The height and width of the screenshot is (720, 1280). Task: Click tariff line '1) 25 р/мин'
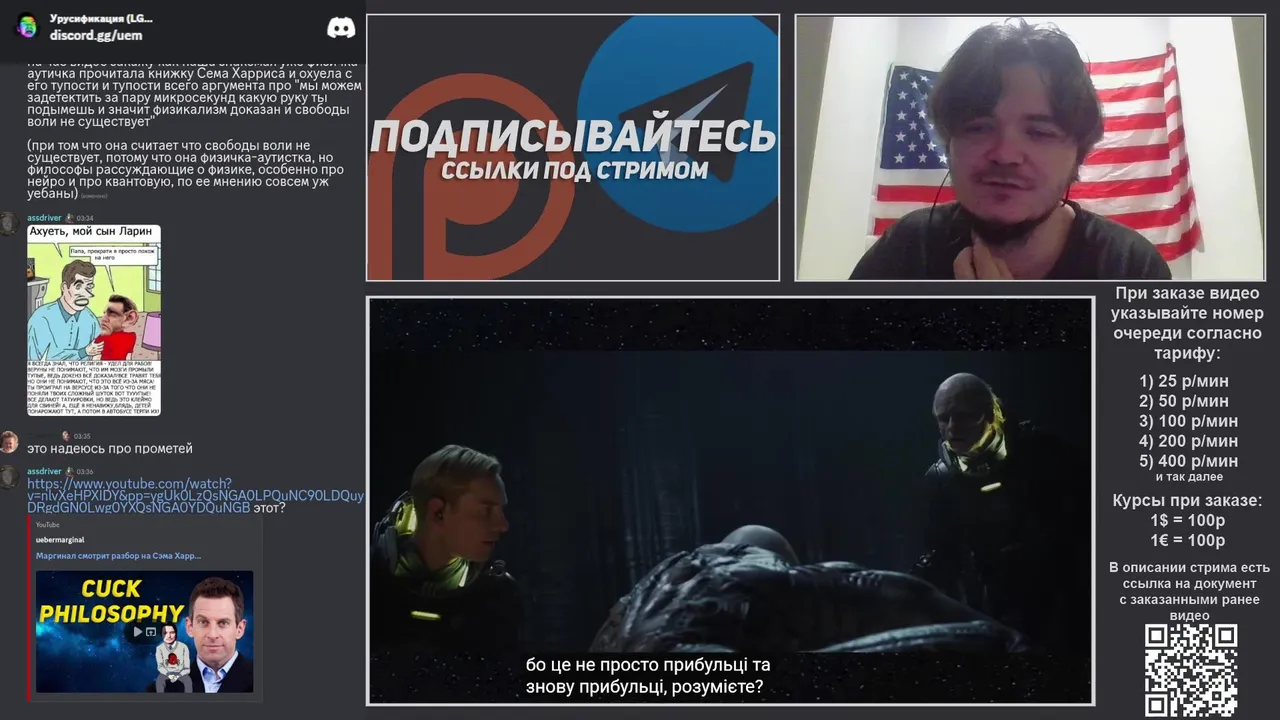(x=1184, y=381)
